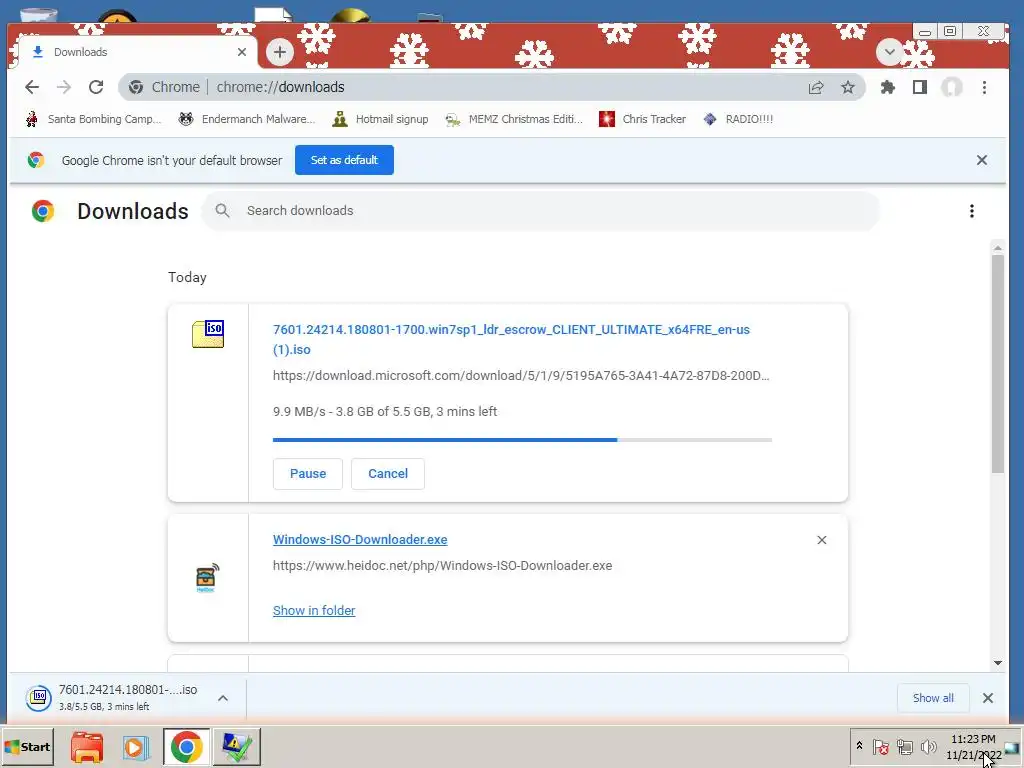Viewport: 1024px width, 768px height.
Task: Click the heidoc.net source URL
Action: [442, 566]
